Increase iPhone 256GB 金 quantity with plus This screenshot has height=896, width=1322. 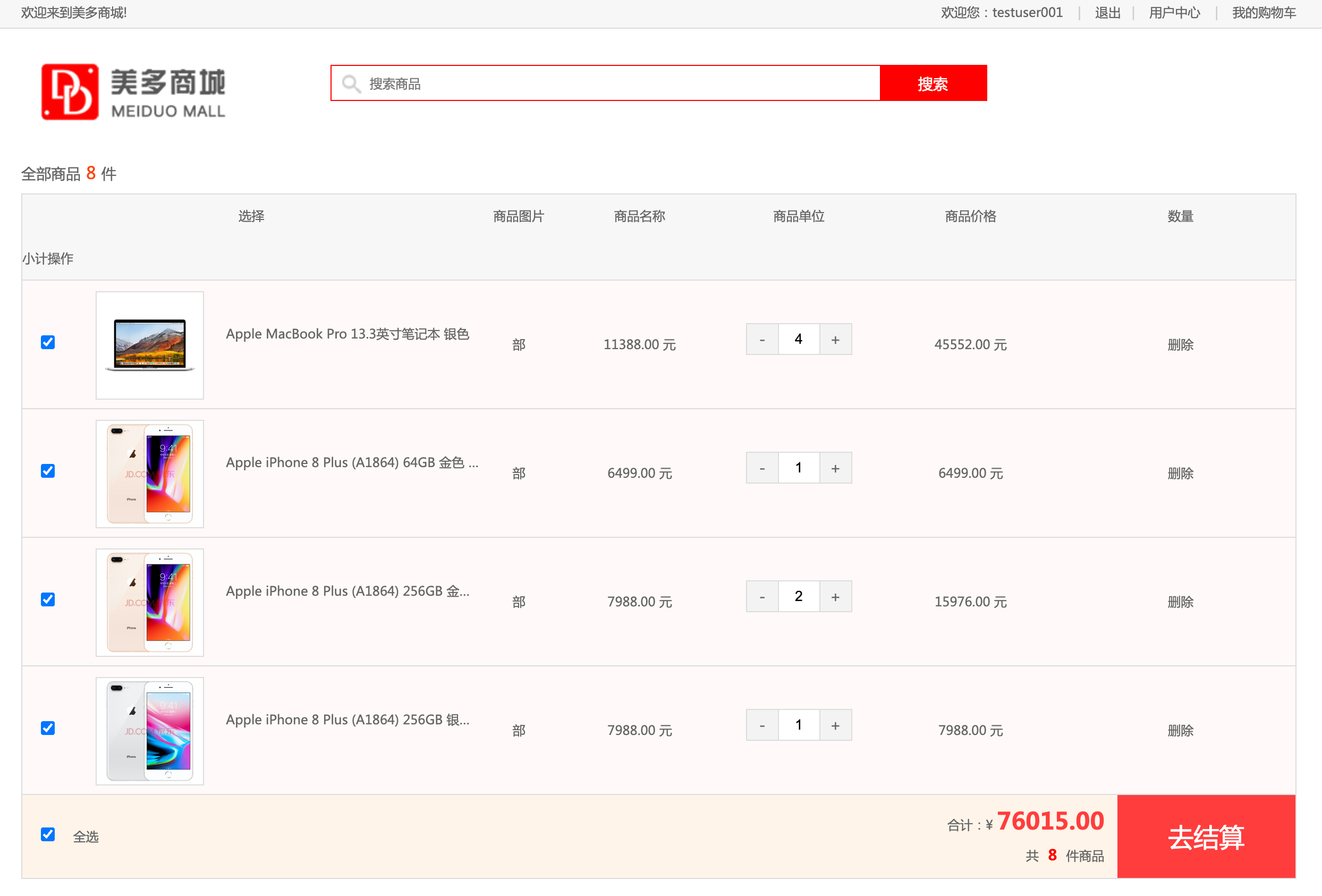click(x=836, y=596)
